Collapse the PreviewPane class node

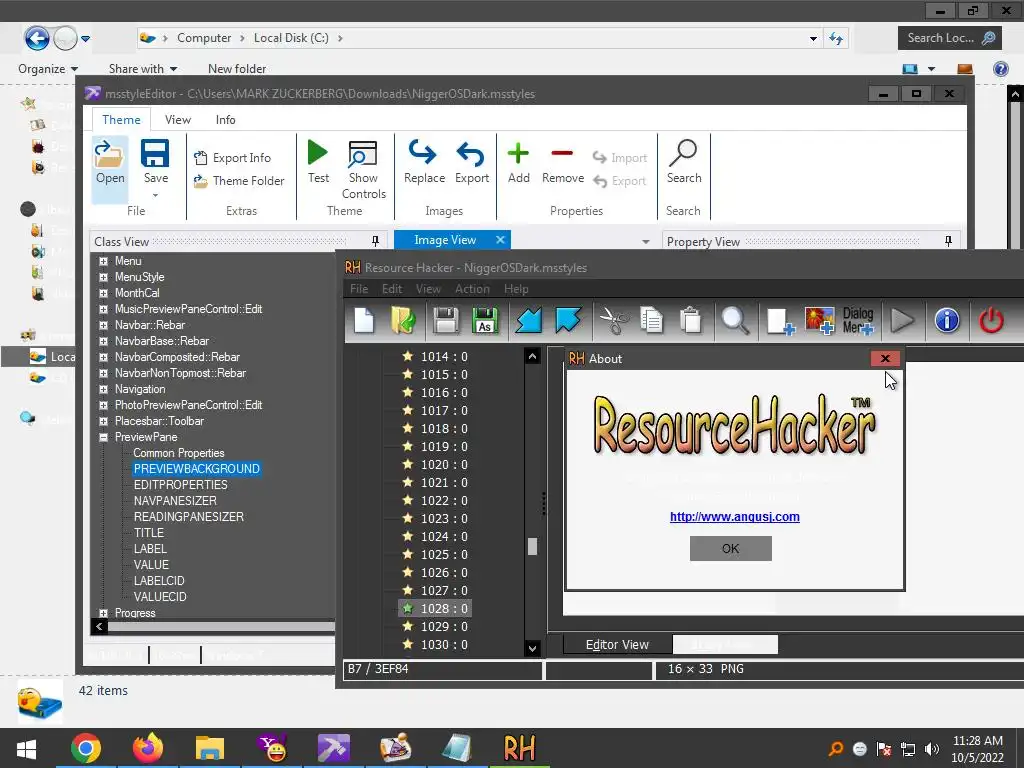coord(103,438)
